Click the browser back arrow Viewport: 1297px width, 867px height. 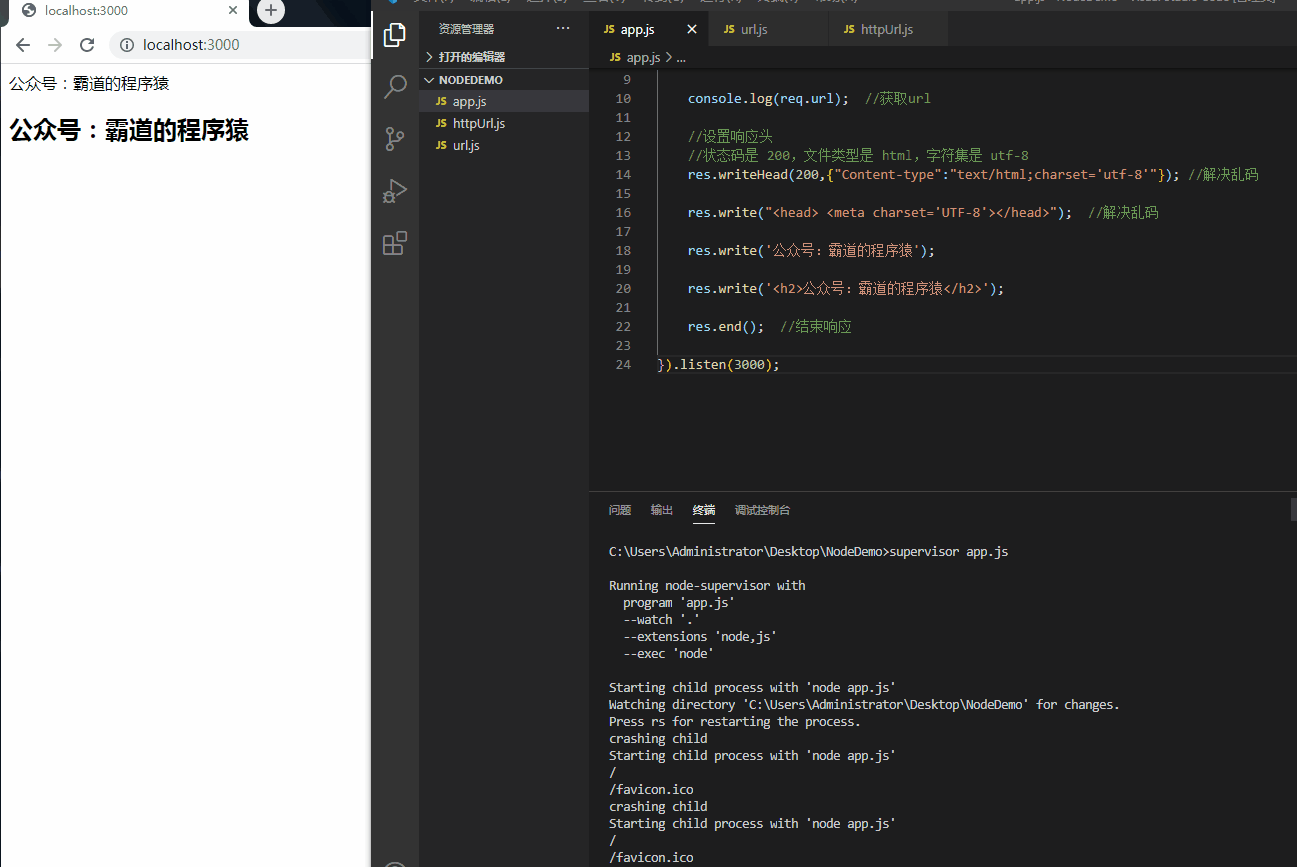(x=23, y=45)
